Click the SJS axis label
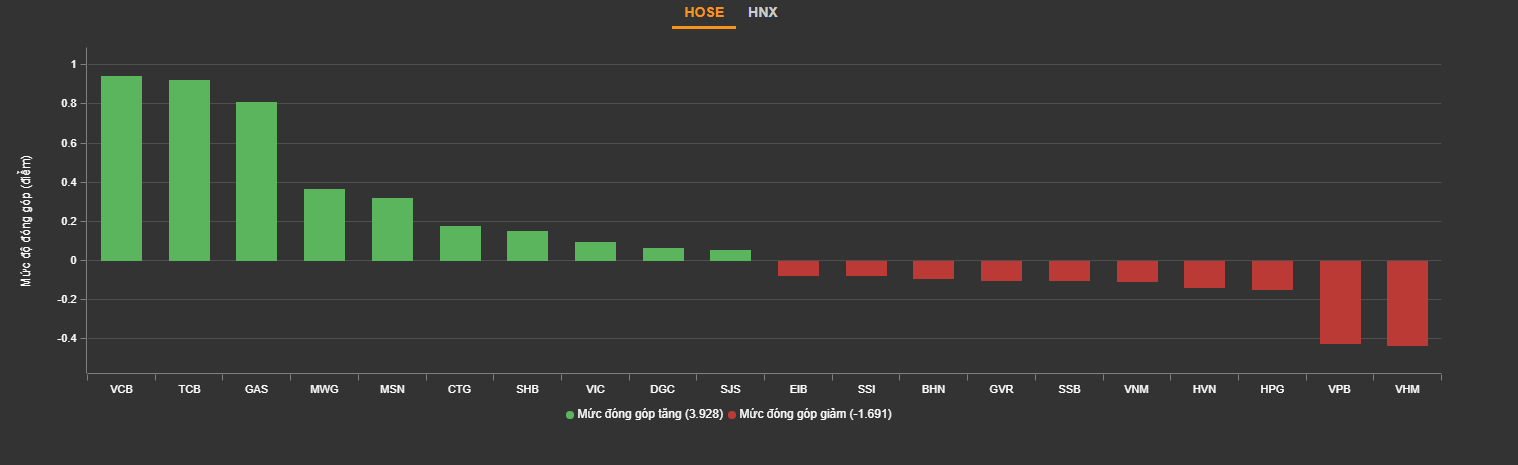The image size is (1518, 465). tap(730, 389)
